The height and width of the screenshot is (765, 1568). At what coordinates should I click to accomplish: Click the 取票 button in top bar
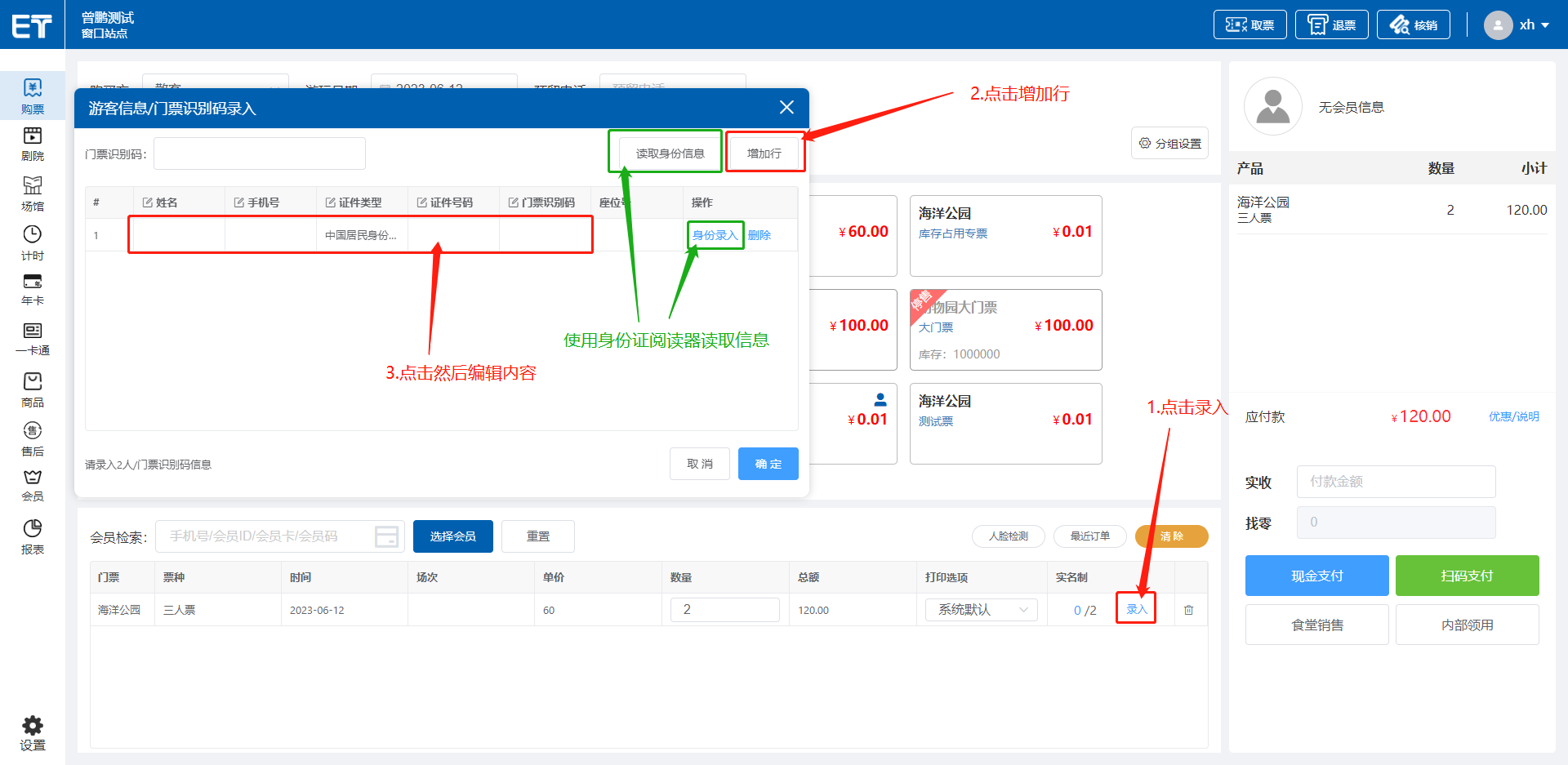1249,25
